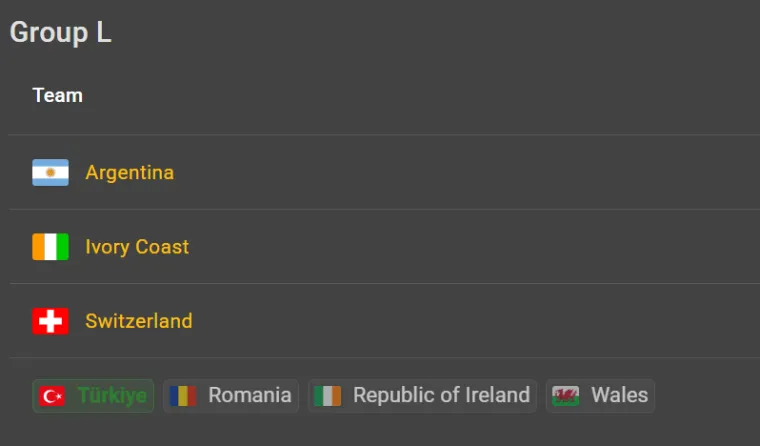Image resolution: width=760 pixels, height=446 pixels.
Task: Click the Team column header
Action: coord(58,96)
